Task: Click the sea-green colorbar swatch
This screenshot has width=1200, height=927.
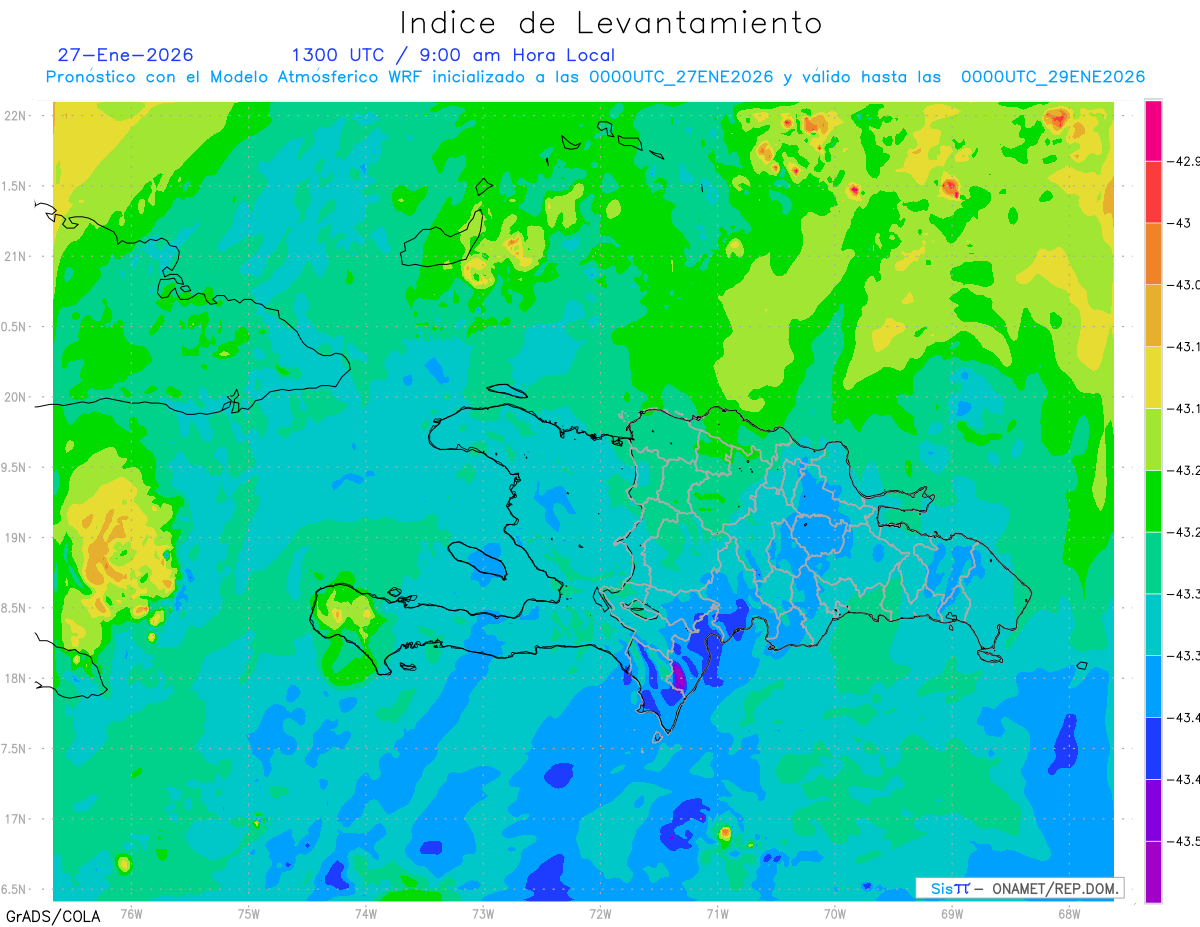Action: (1153, 563)
